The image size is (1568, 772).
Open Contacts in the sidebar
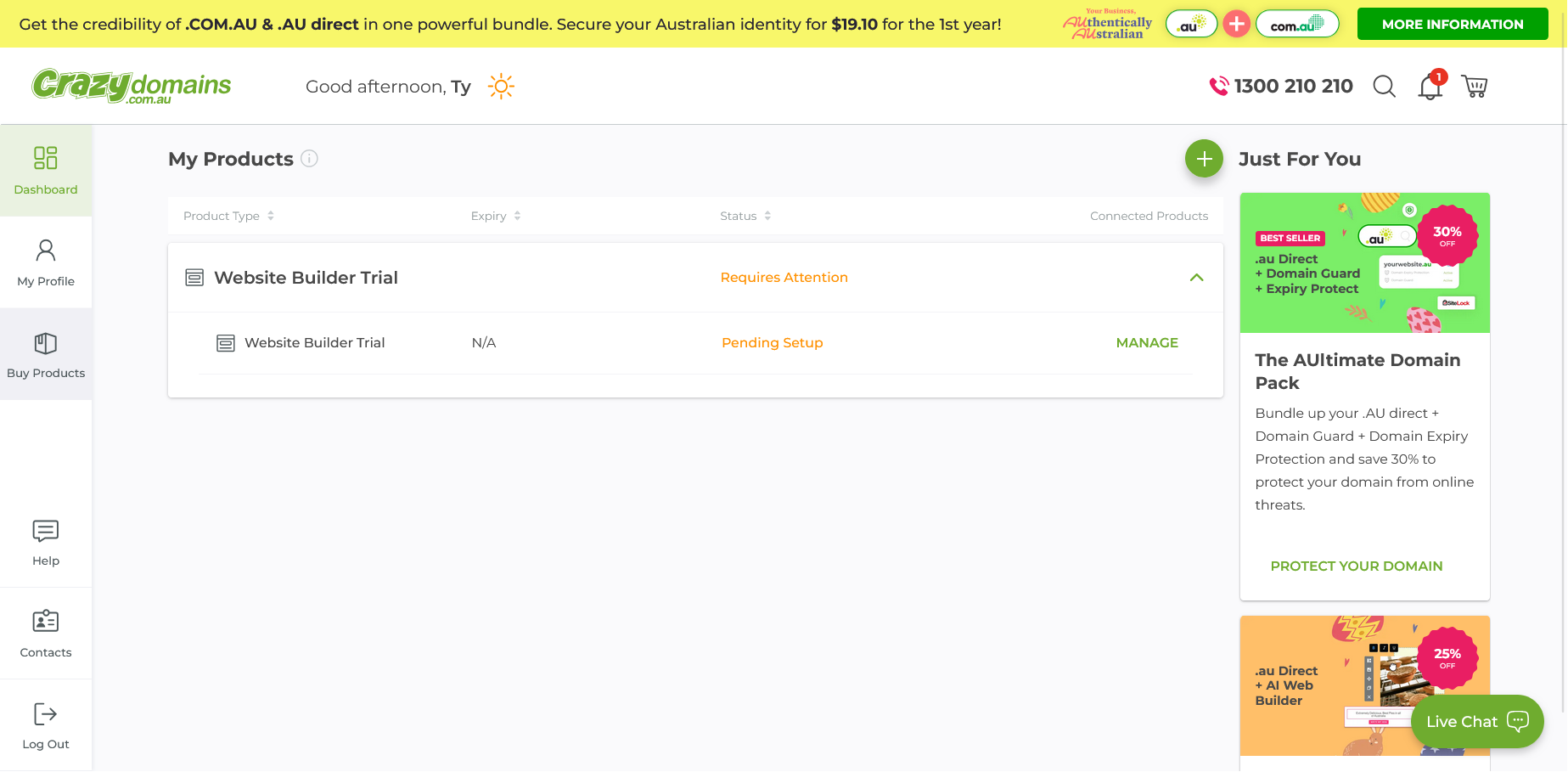46,634
